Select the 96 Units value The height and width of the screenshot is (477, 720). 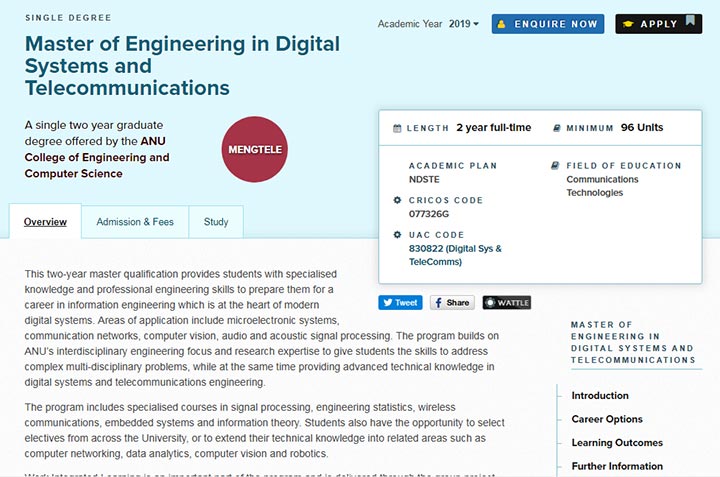click(642, 128)
